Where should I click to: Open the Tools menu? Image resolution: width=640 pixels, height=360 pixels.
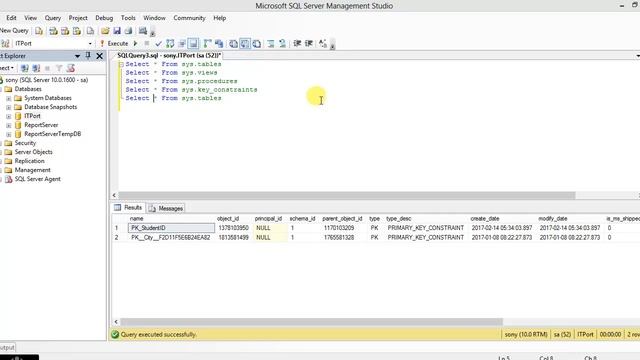click(x=128, y=18)
